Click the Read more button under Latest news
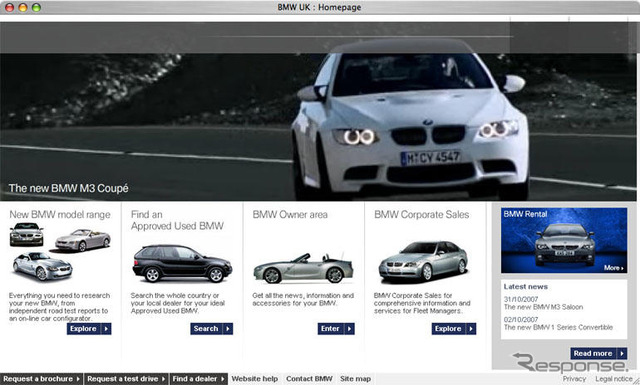640x385 pixels. 599,353
